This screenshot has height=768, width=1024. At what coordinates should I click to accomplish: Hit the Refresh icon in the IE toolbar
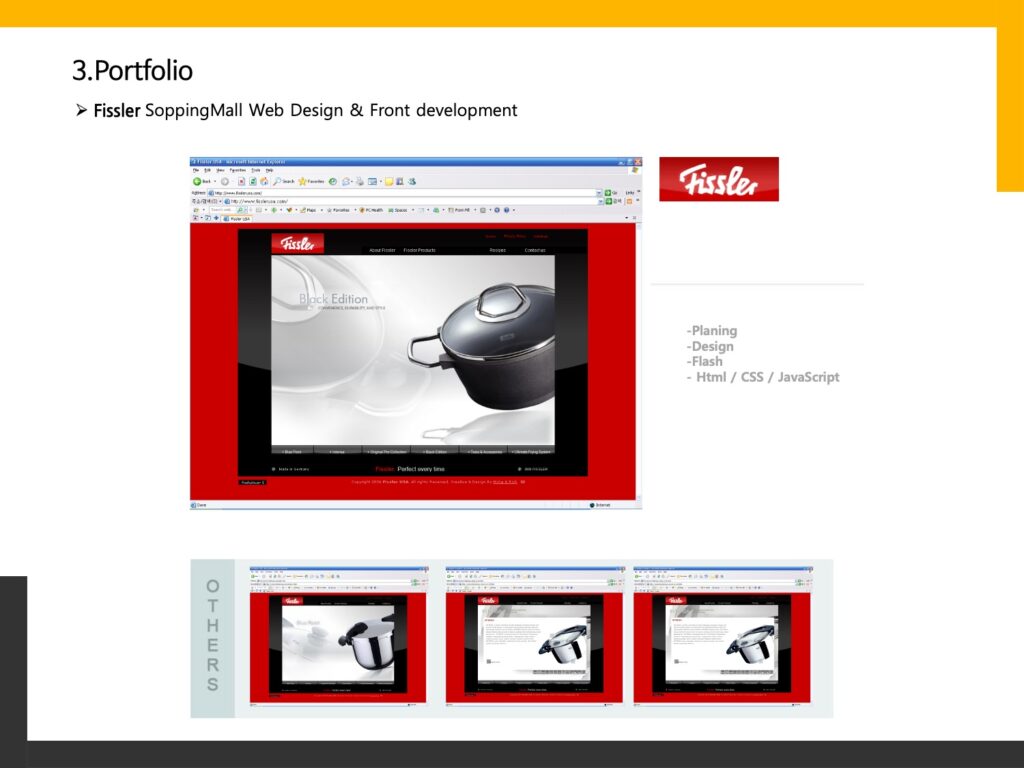click(250, 181)
